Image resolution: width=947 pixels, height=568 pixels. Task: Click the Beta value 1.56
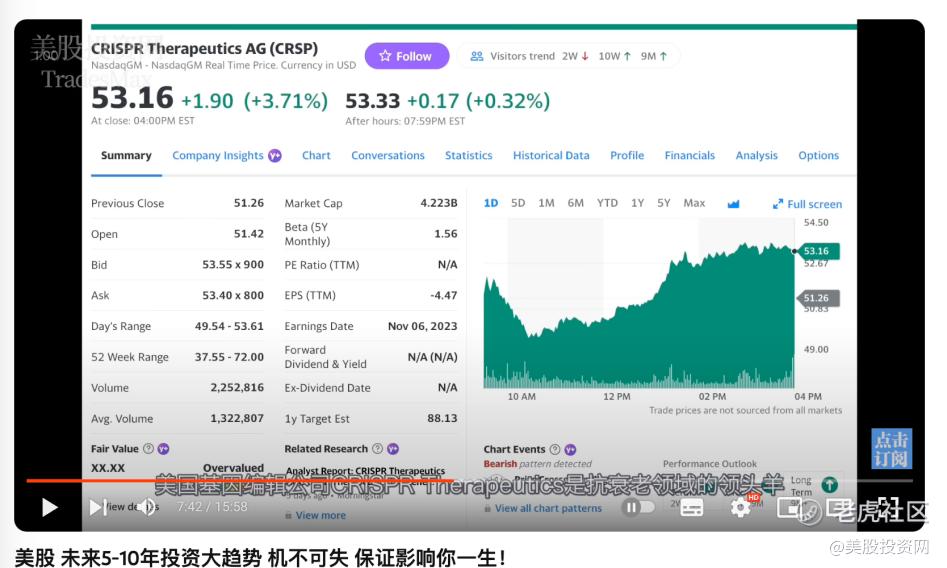click(446, 234)
